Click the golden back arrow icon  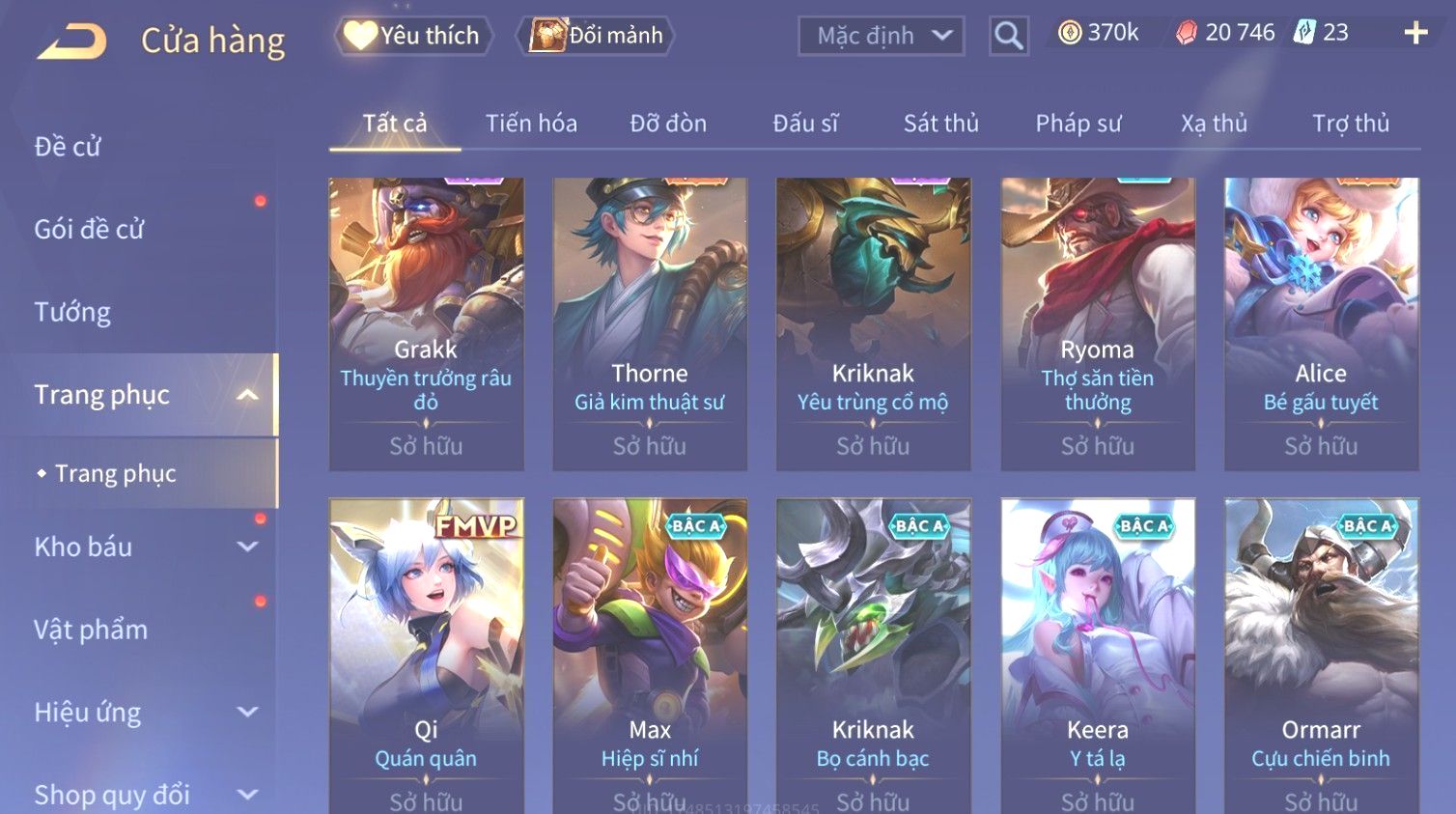[x=72, y=42]
